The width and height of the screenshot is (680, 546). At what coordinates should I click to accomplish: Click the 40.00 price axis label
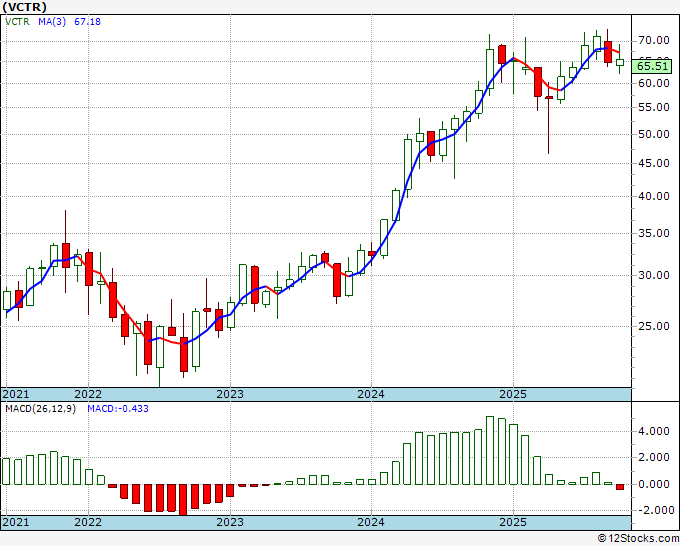tap(654, 196)
